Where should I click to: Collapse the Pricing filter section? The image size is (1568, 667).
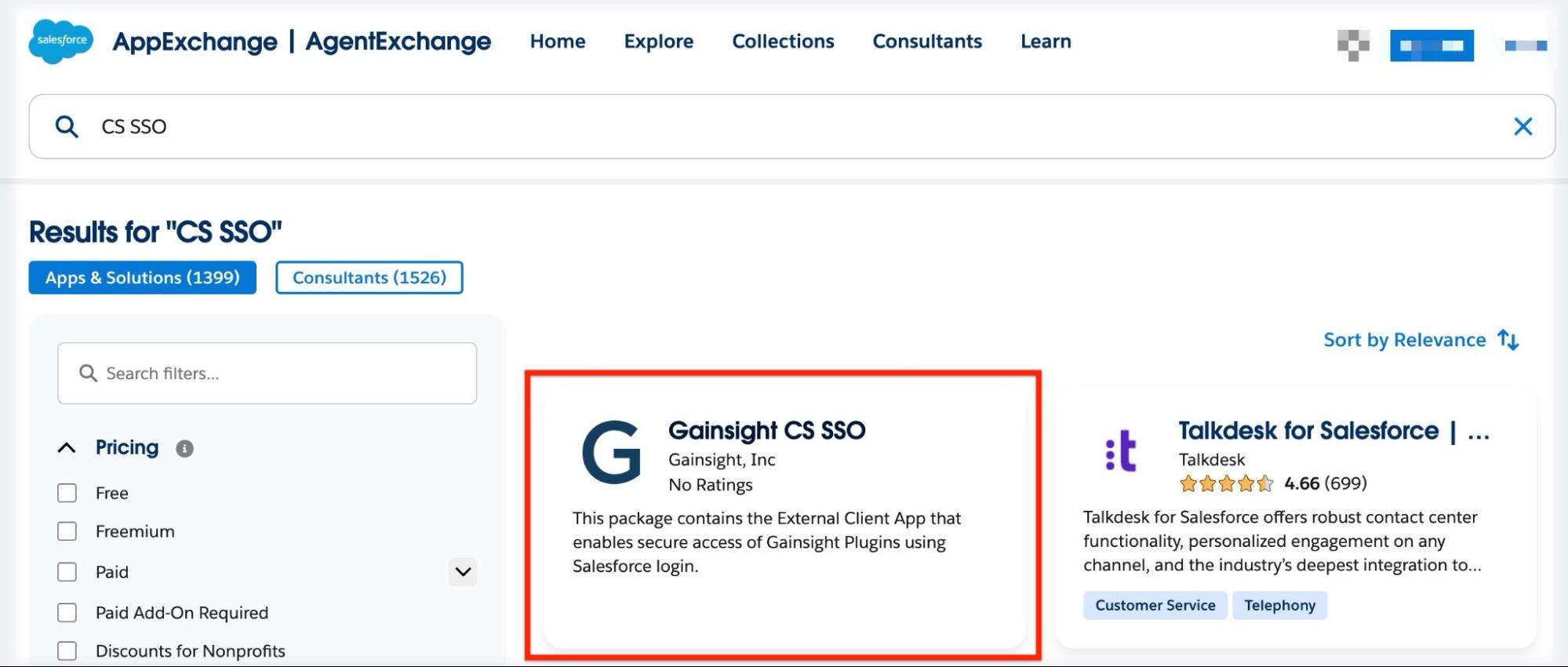67,448
